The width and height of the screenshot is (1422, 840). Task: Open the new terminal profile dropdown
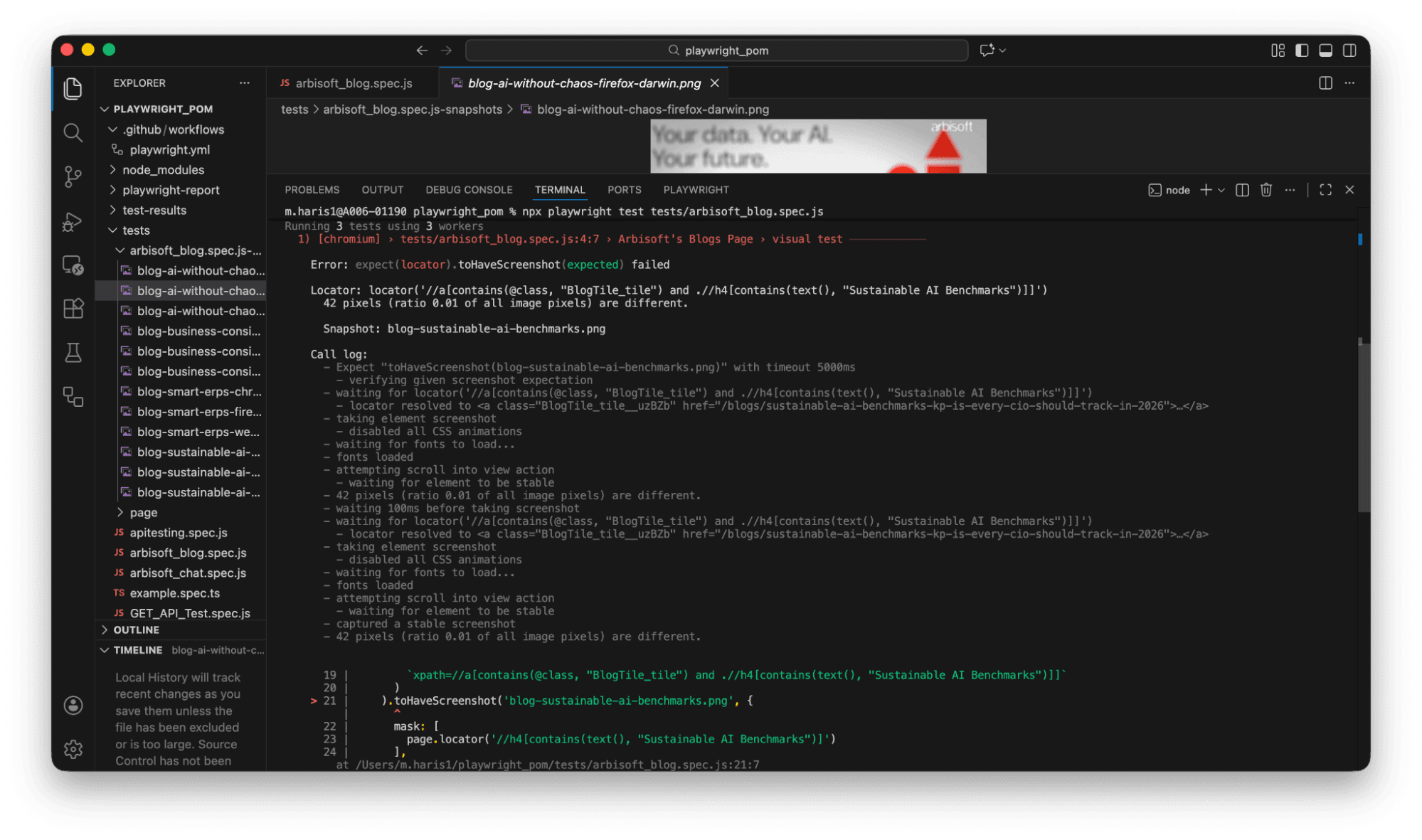pos(1221,190)
